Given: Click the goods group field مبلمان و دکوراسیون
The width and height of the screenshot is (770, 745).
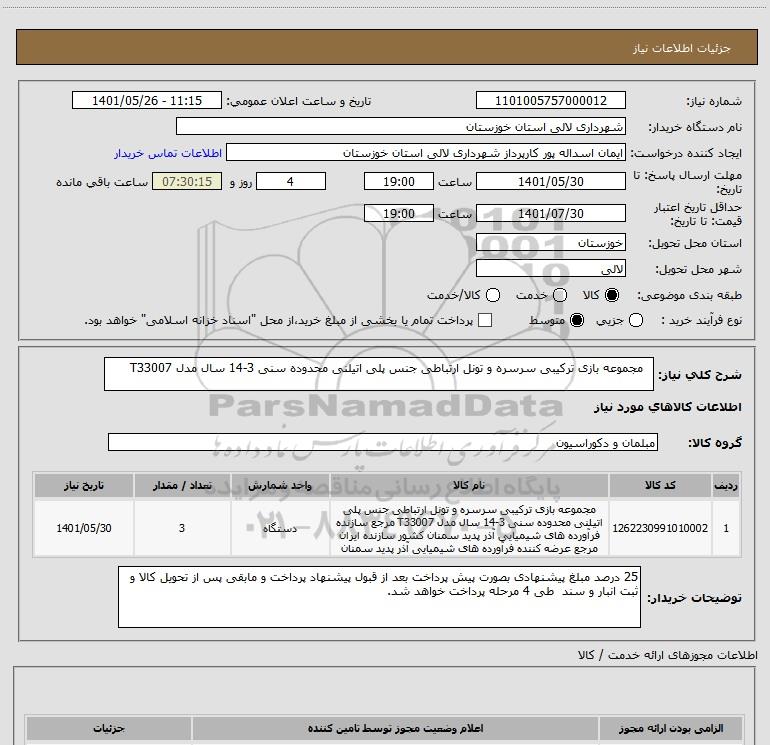Looking at the screenshot, I should [x=383, y=442].
